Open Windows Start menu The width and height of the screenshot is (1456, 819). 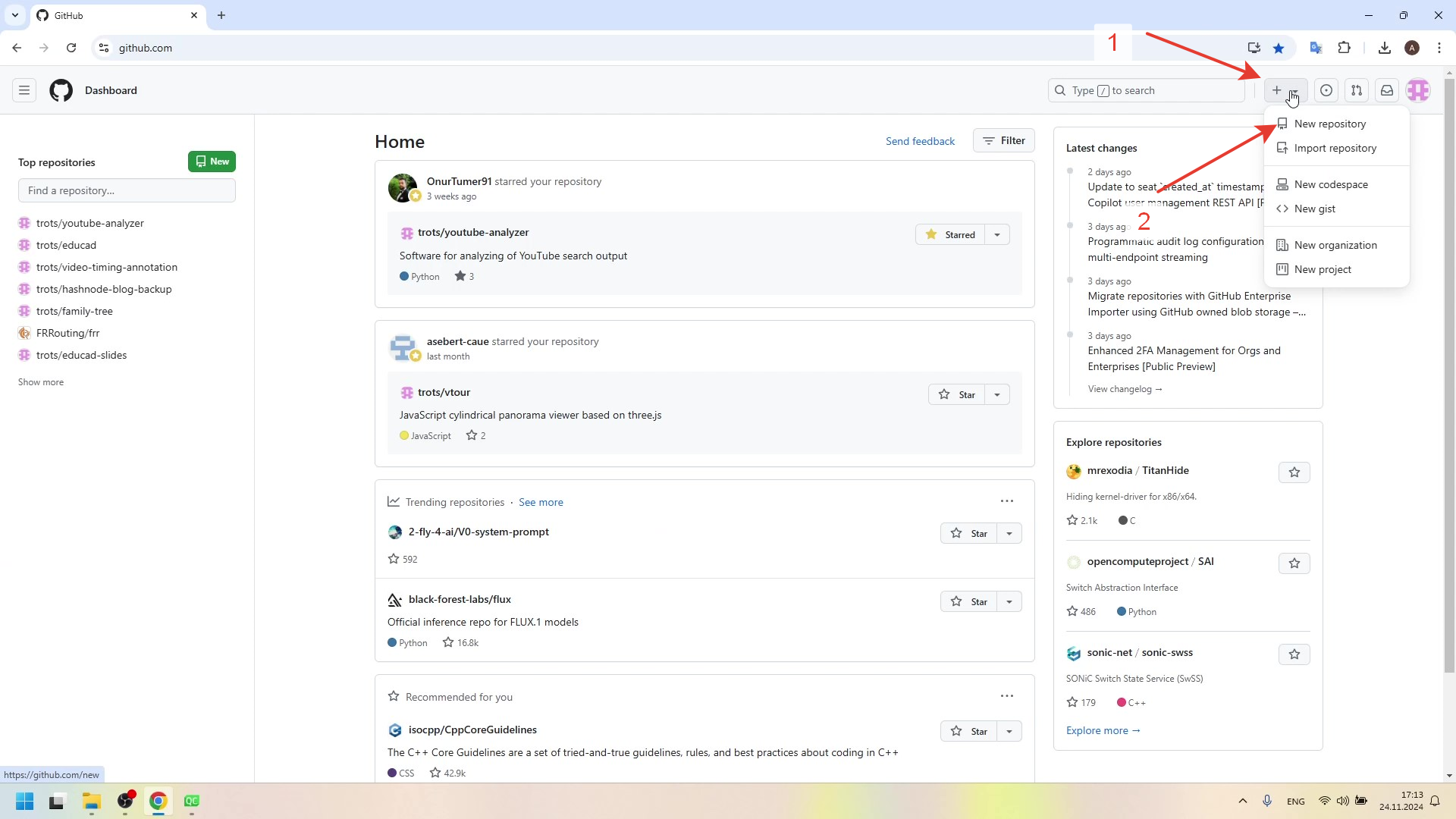[24, 802]
